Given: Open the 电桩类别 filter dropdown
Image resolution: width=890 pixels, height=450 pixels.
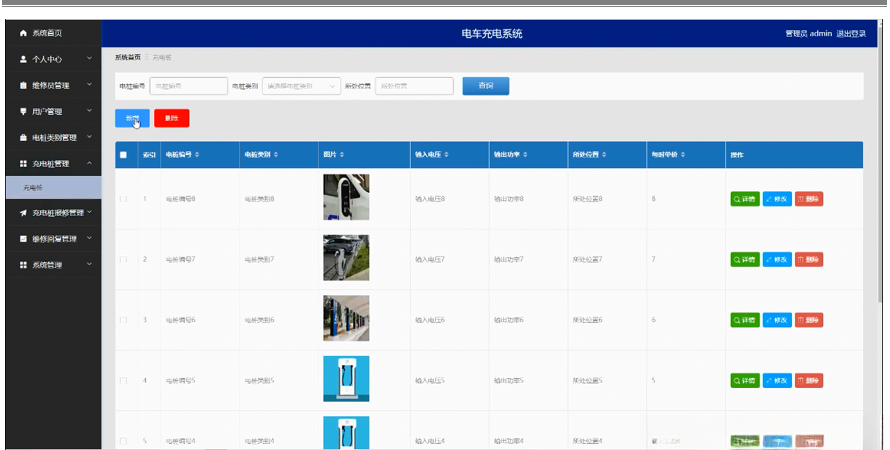Looking at the screenshot, I should [x=301, y=86].
